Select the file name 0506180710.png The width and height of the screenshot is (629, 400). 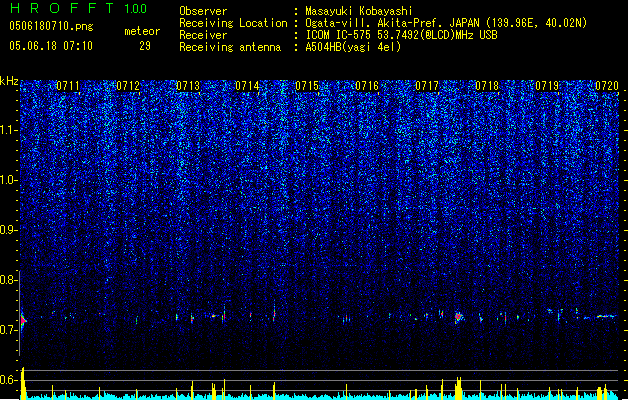click(x=51, y=26)
